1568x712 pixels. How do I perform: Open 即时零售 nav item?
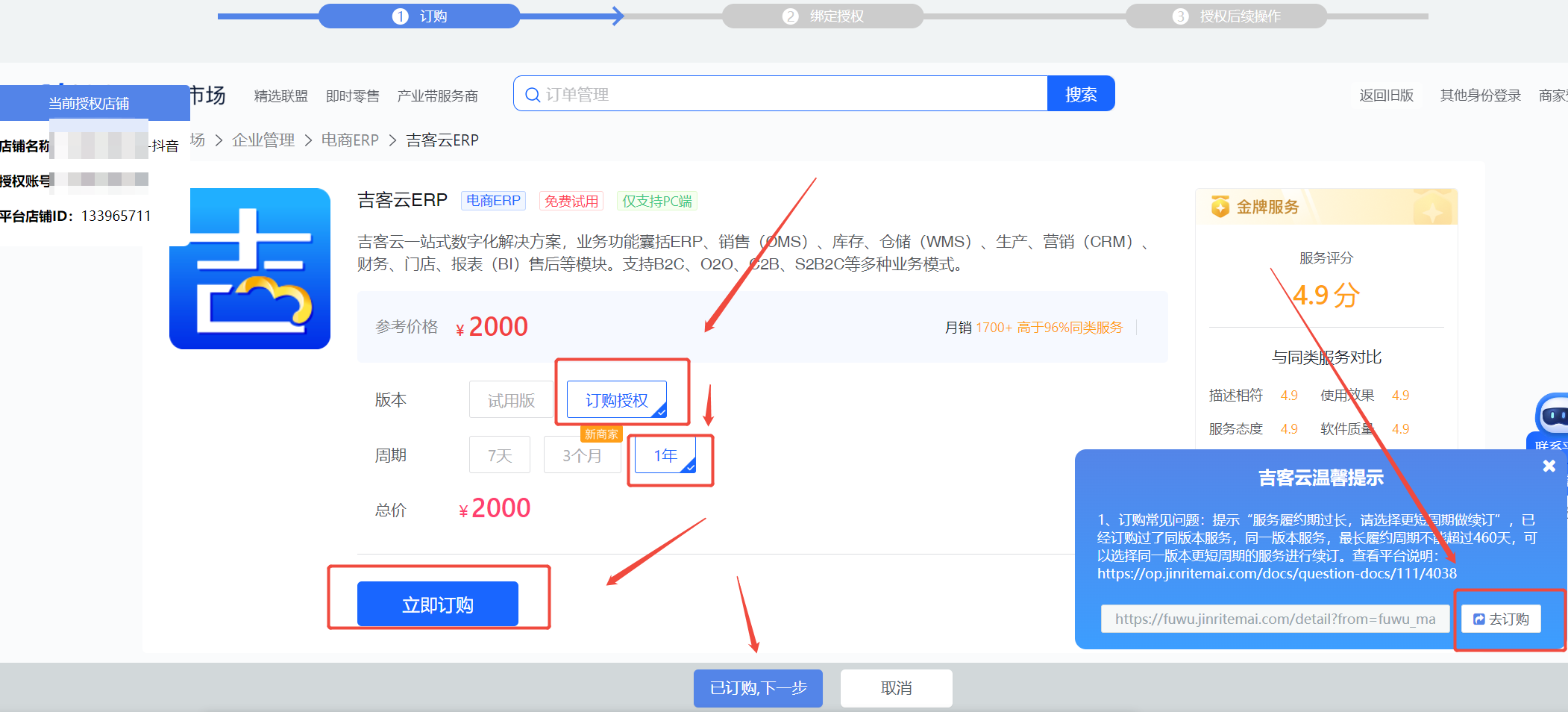click(x=353, y=96)
